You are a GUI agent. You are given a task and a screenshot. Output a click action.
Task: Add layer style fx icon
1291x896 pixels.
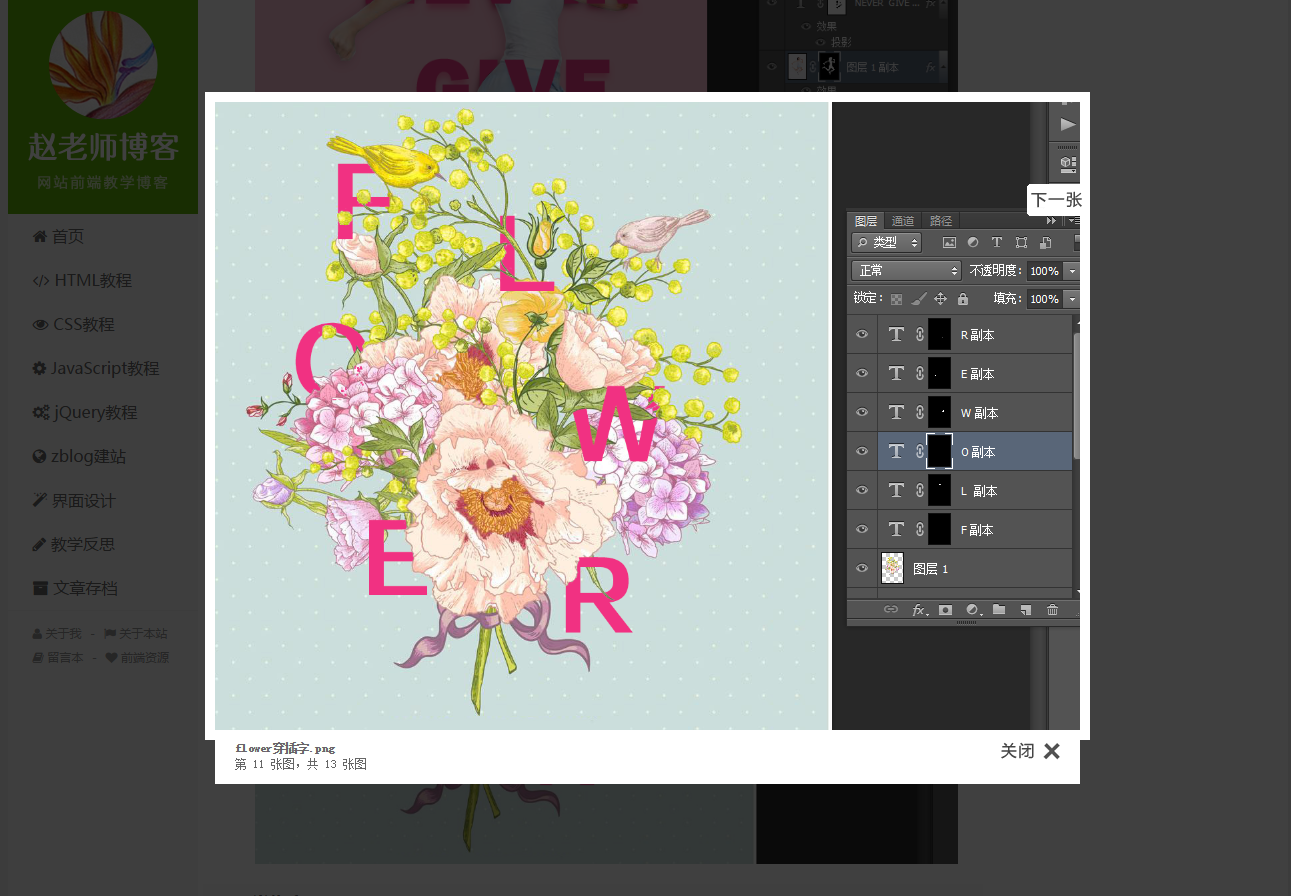point(919,610)
